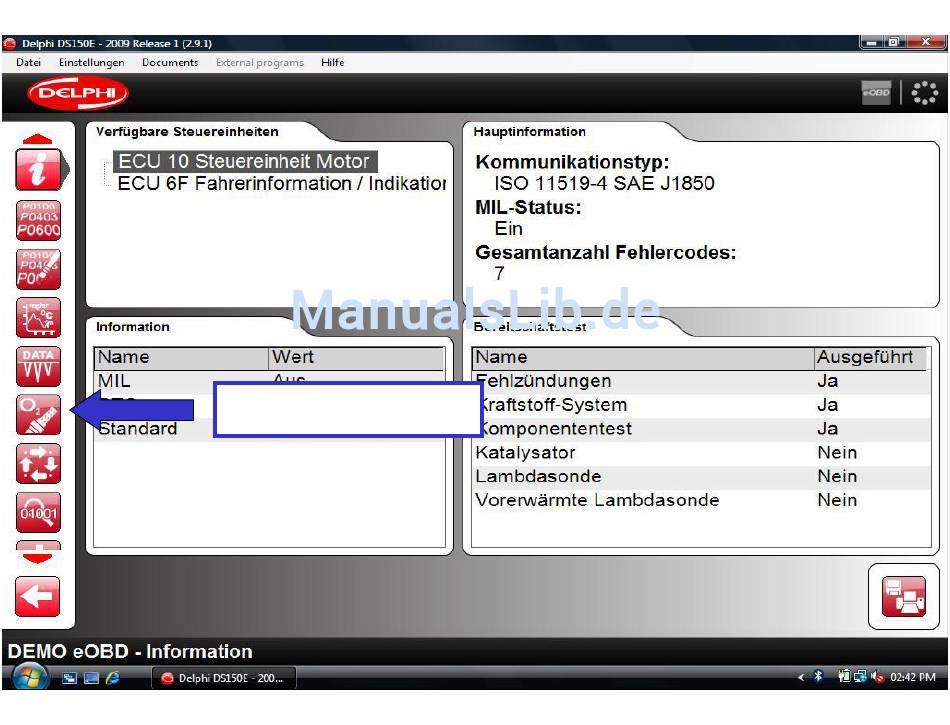Select ECU 10 Steuereinheit Motor
Image resolution: width=950 pixels, height=725 pixels.
(244, 161)
